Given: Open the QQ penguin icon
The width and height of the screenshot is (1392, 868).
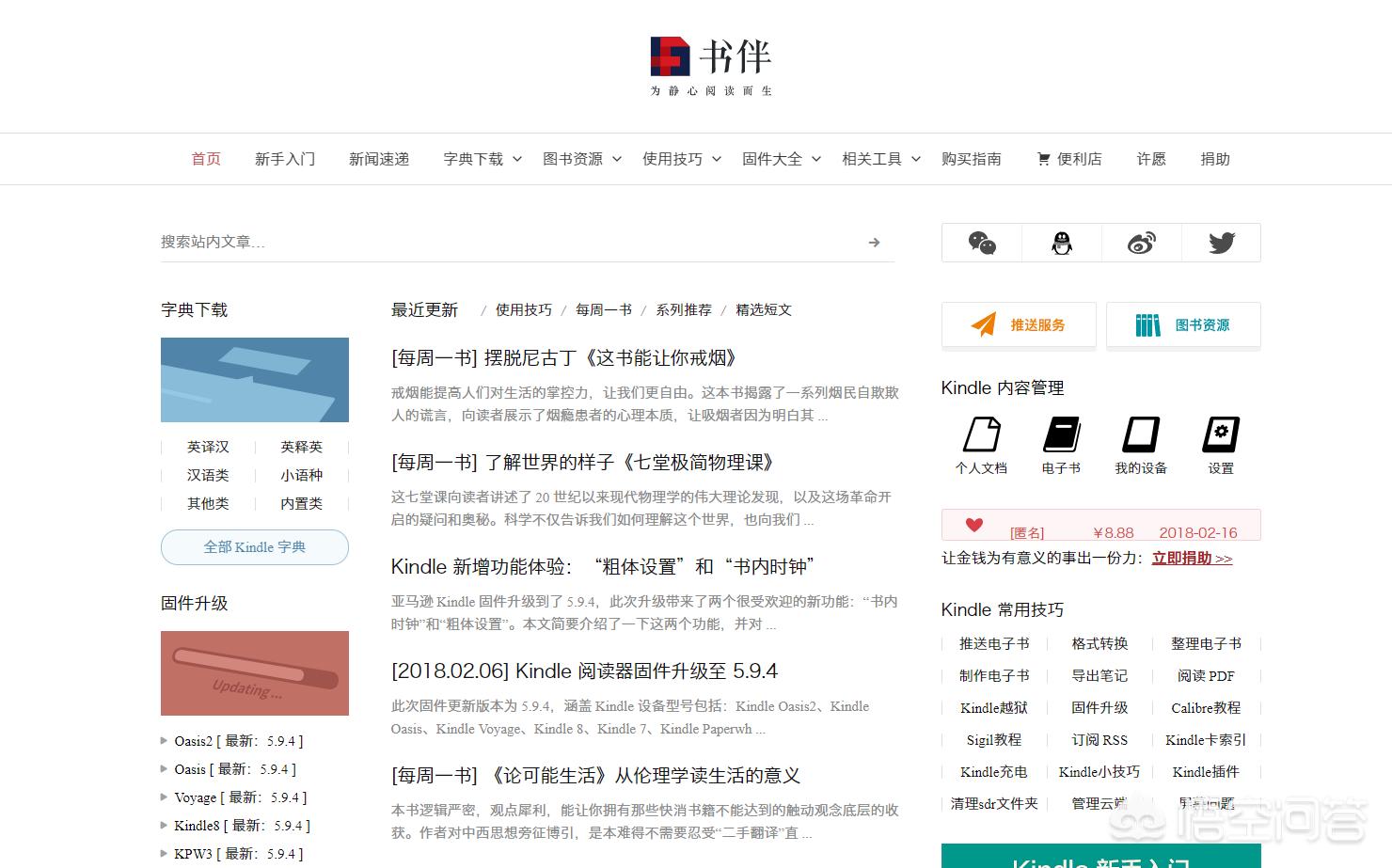Looking at the screenshot, I should (x=1062, y=243).
